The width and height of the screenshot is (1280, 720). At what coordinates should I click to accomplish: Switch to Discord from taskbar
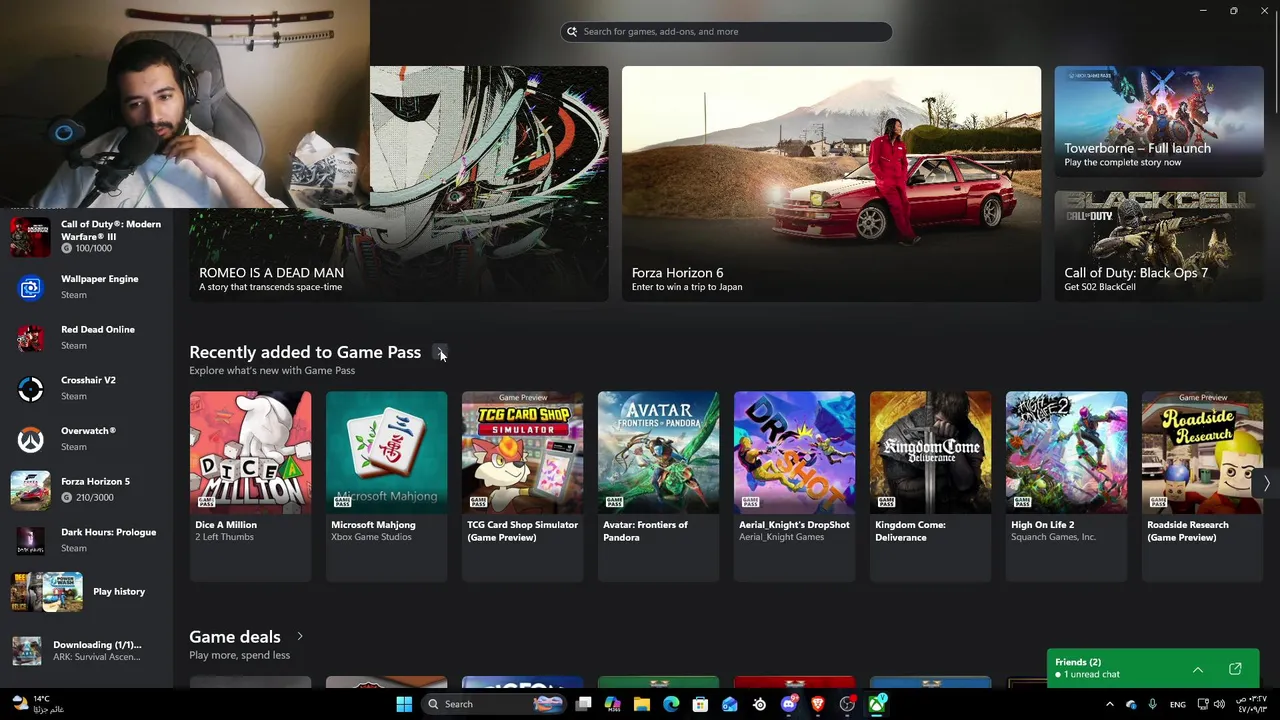(789, 704)
